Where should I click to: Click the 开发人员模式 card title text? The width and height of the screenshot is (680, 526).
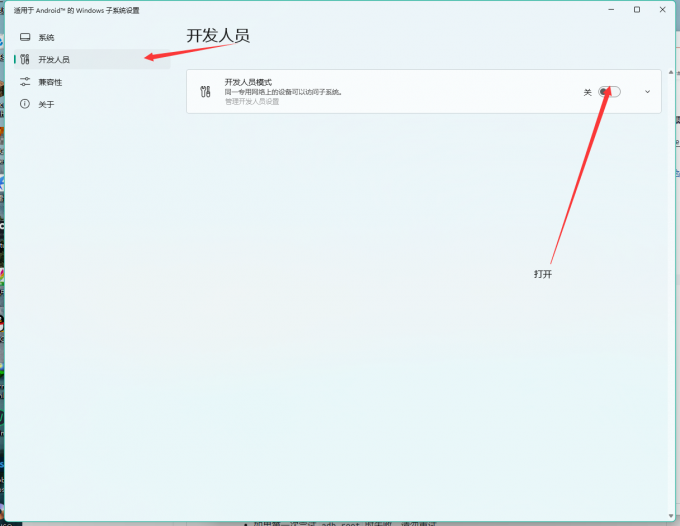point(248,82)
